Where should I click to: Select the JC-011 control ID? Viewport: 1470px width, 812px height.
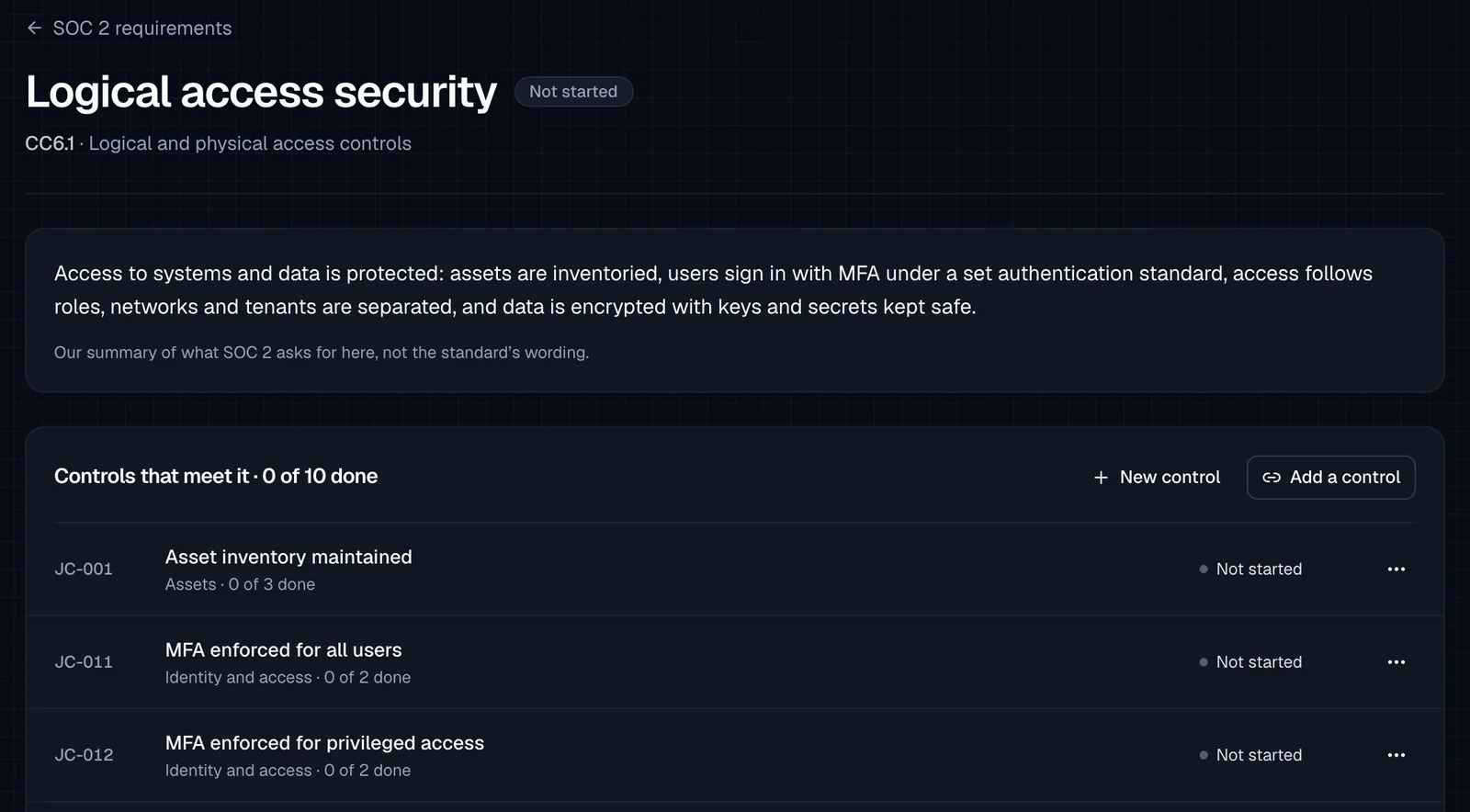[x=84, y=662]
